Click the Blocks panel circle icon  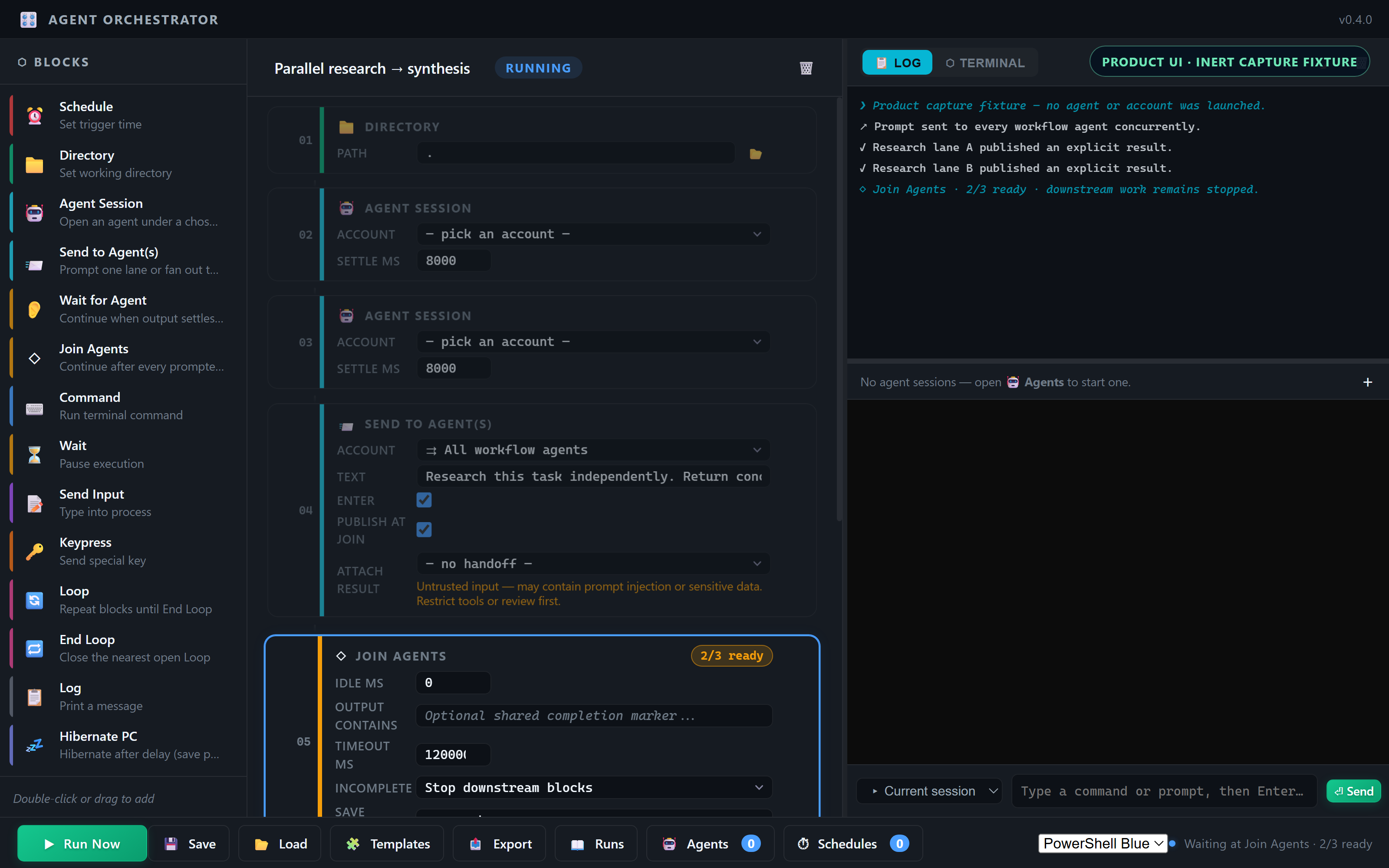[x=22, y=62]
